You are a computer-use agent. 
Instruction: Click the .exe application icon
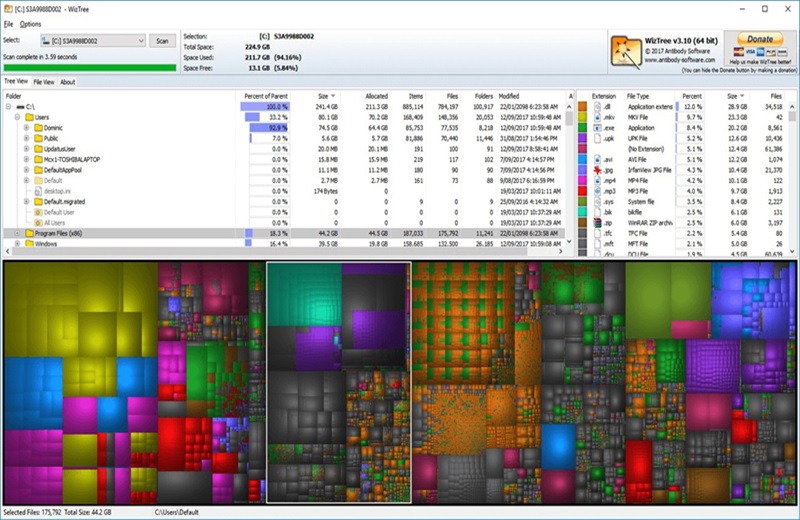point(597,128)
